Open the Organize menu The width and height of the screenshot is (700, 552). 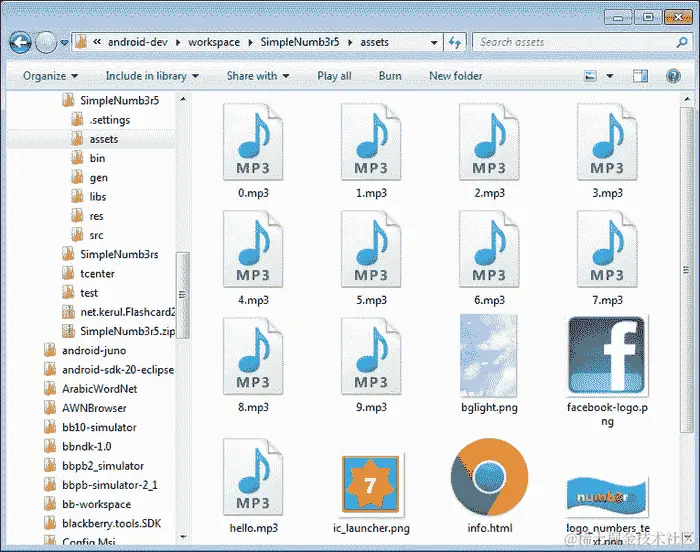(50, 76)
